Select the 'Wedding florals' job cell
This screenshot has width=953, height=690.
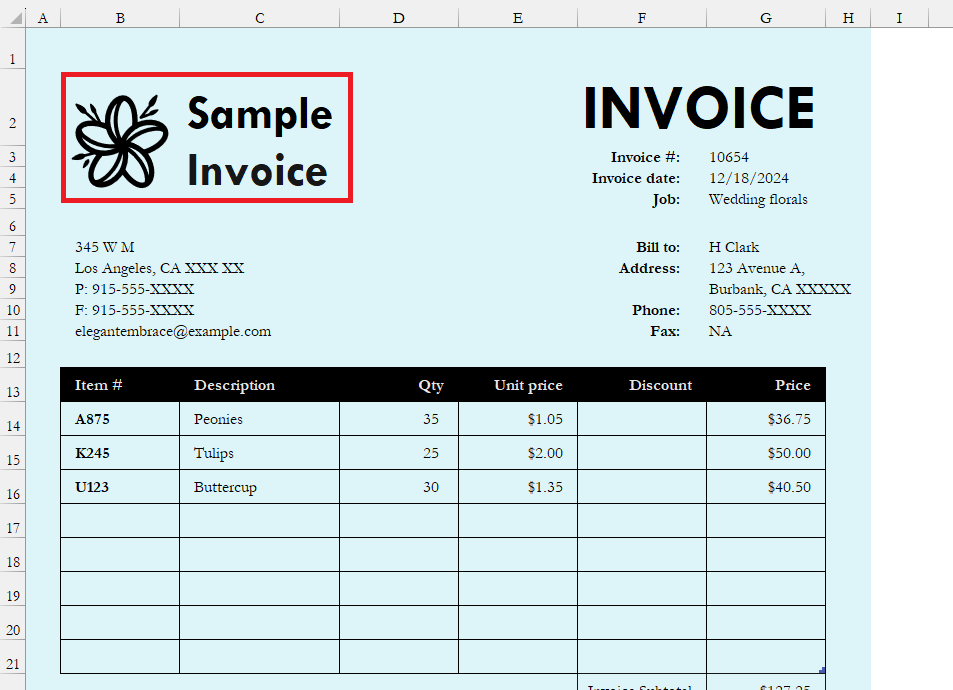pyautogui.click(x=758, y=199)
